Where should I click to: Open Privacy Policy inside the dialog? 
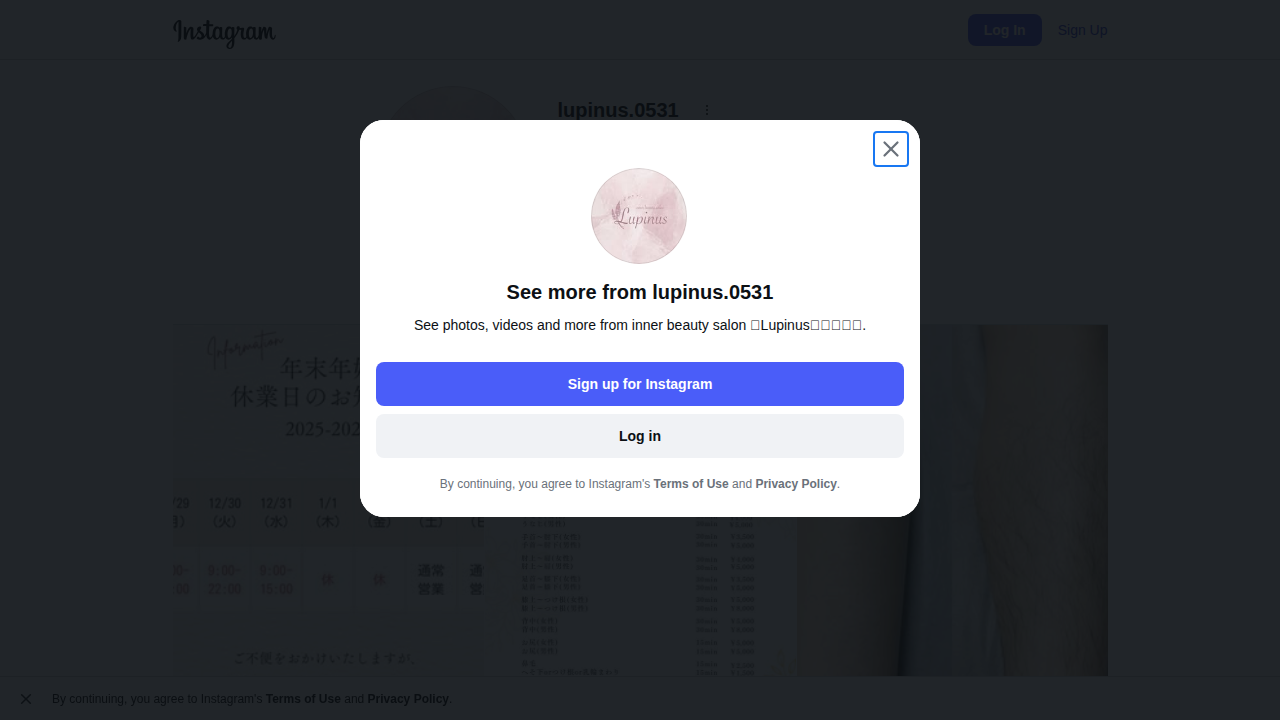pos(796,484)
